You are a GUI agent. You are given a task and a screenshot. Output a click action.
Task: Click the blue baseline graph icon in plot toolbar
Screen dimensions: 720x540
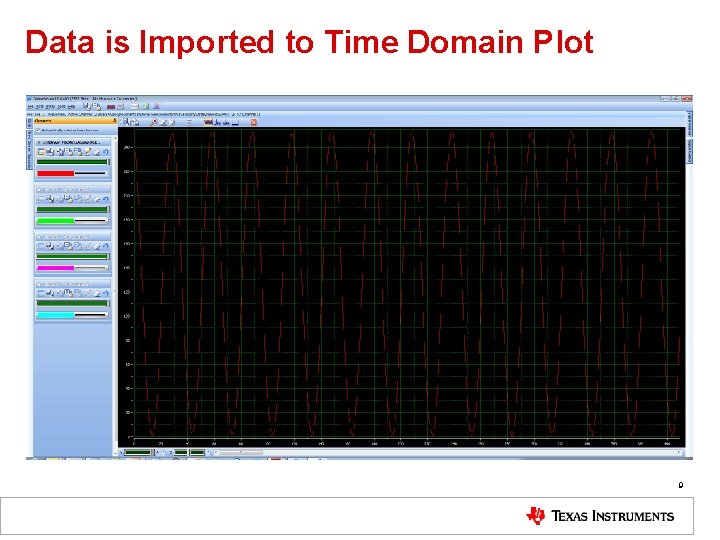pos(236,122)
